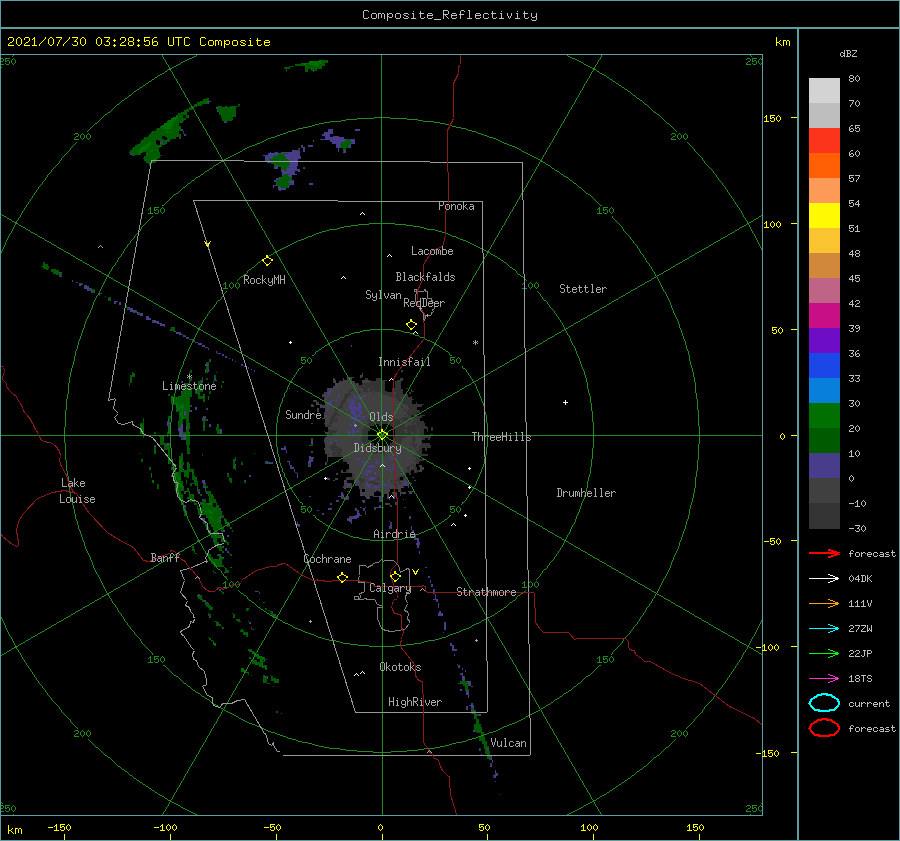Image resolution: width=900 pixels, height=841 pixels.
Task: Select the Strathmore label
Action: tap(486, 592)
